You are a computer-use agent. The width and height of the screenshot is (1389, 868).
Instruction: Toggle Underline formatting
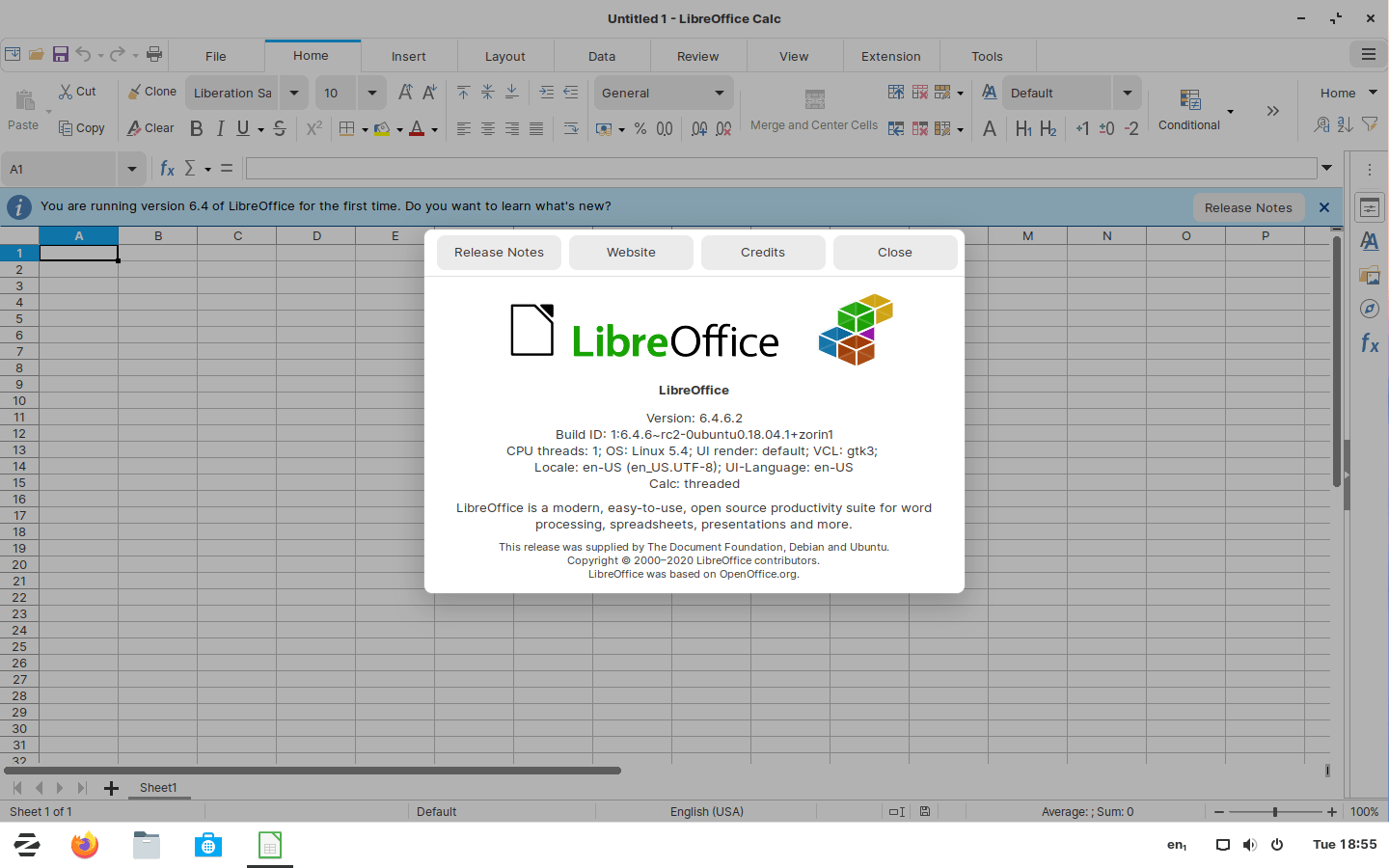(243, 128)
